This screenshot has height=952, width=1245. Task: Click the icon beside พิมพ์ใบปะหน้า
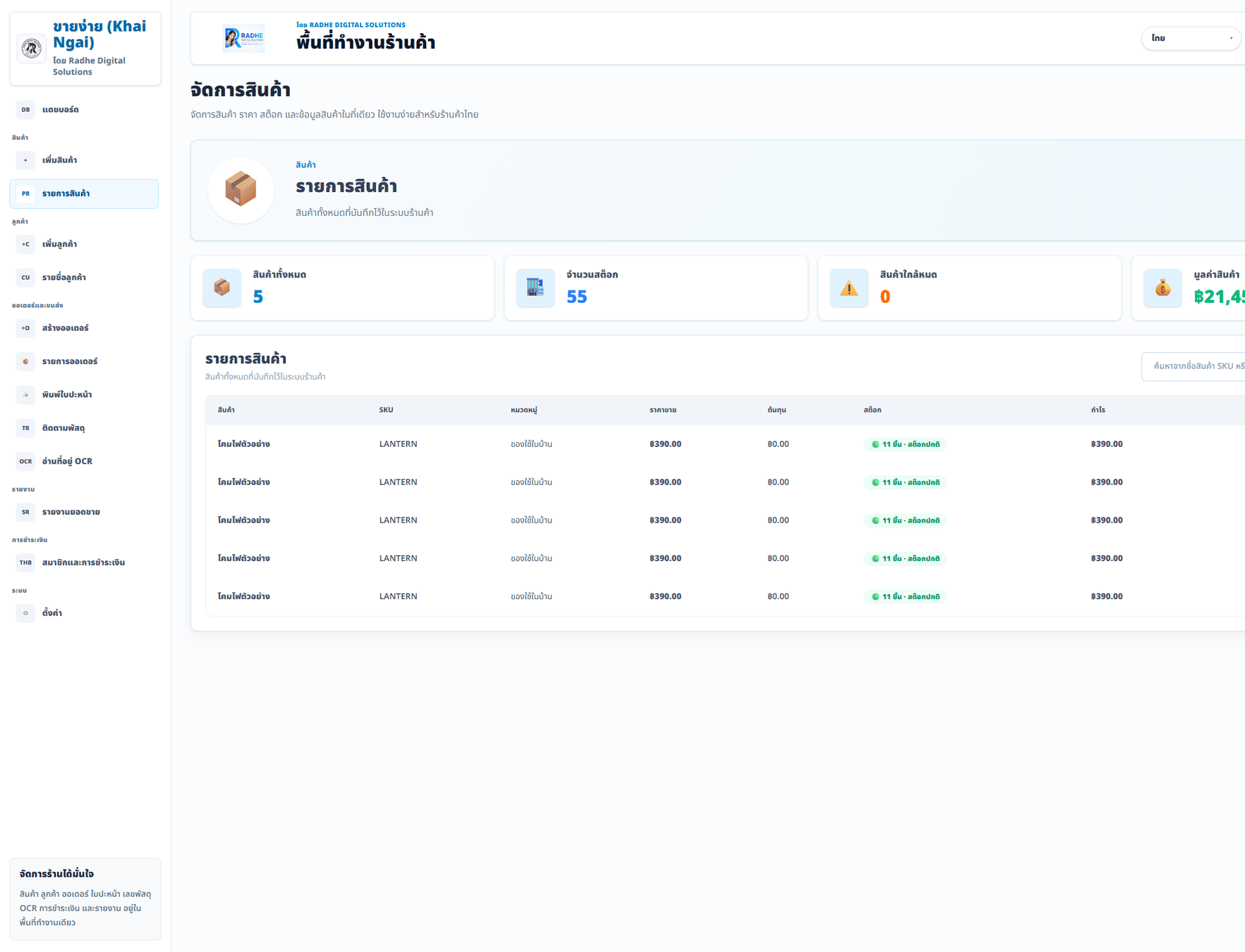25,395
